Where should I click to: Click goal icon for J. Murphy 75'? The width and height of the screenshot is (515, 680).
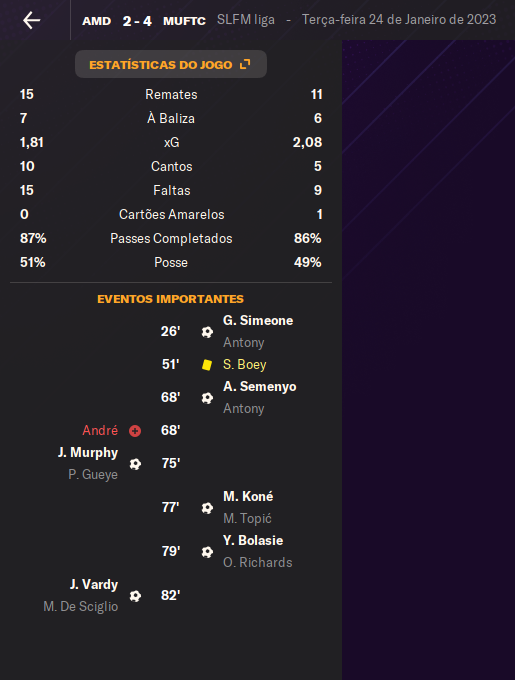pyautogui.click(x=135, y=464)
